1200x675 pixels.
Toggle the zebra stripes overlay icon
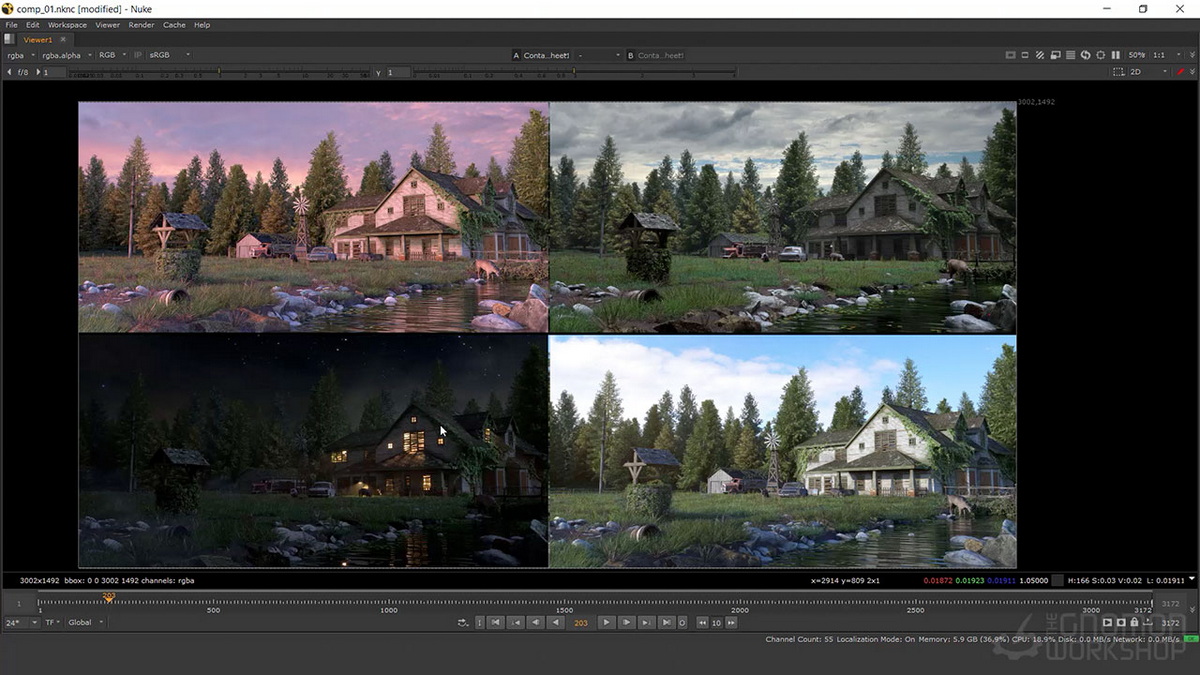click(1040, 55)
